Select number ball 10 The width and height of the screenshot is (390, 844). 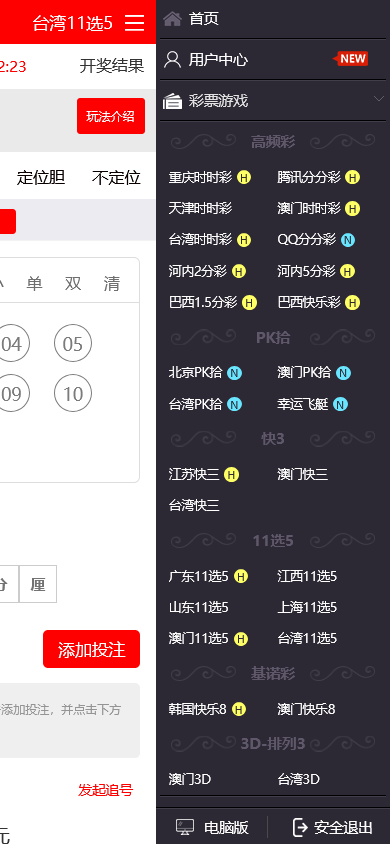point(73,393)
